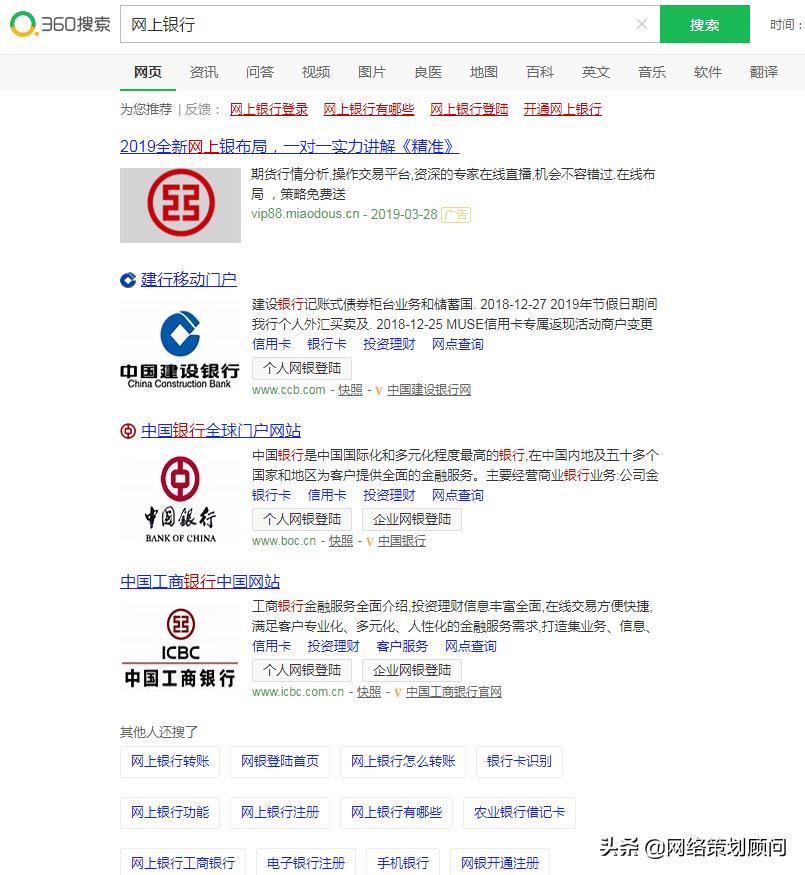Viewport: 805px width, 875px height.
Task: Click the Bank of China logo image
Action: 180,495
